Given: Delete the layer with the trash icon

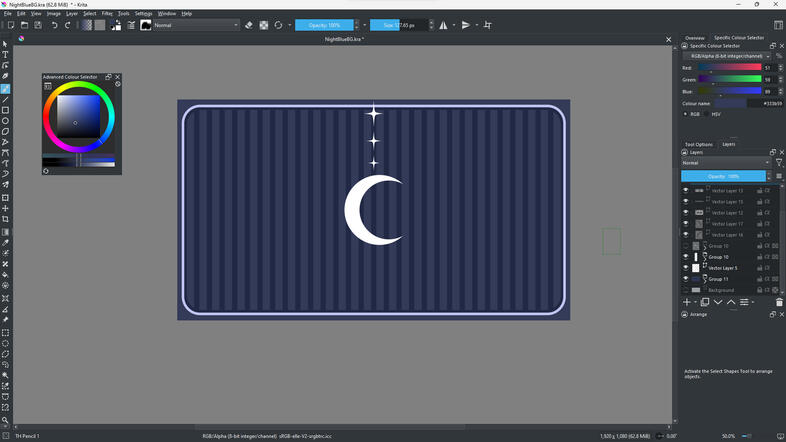Looking at the screenshot, I should (779, 302).
